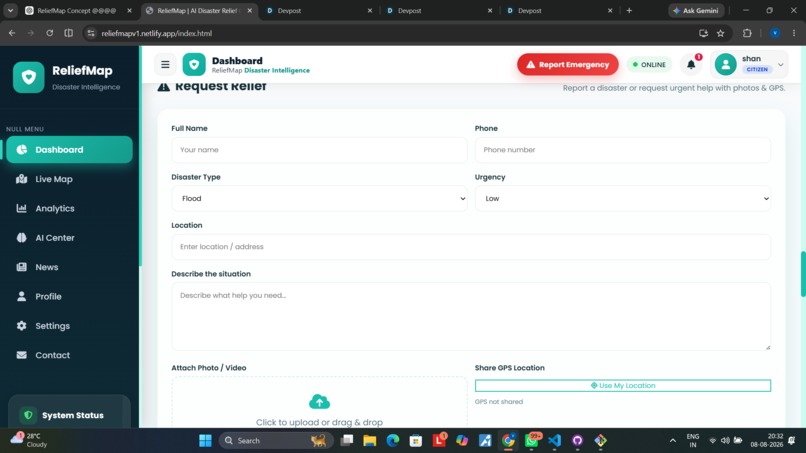This screenshot has height=453, width=806.
Task: Click the AI Center brain icon
Action: 22,238
